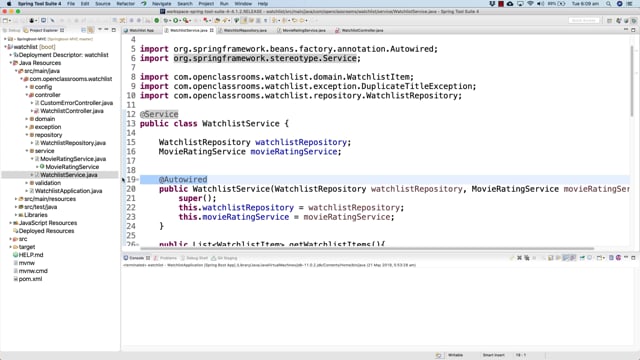The width and height of the screenshot is (640, 360).
Task: Switch to WatchlistRepository.java editor tab
Action: 244,30
